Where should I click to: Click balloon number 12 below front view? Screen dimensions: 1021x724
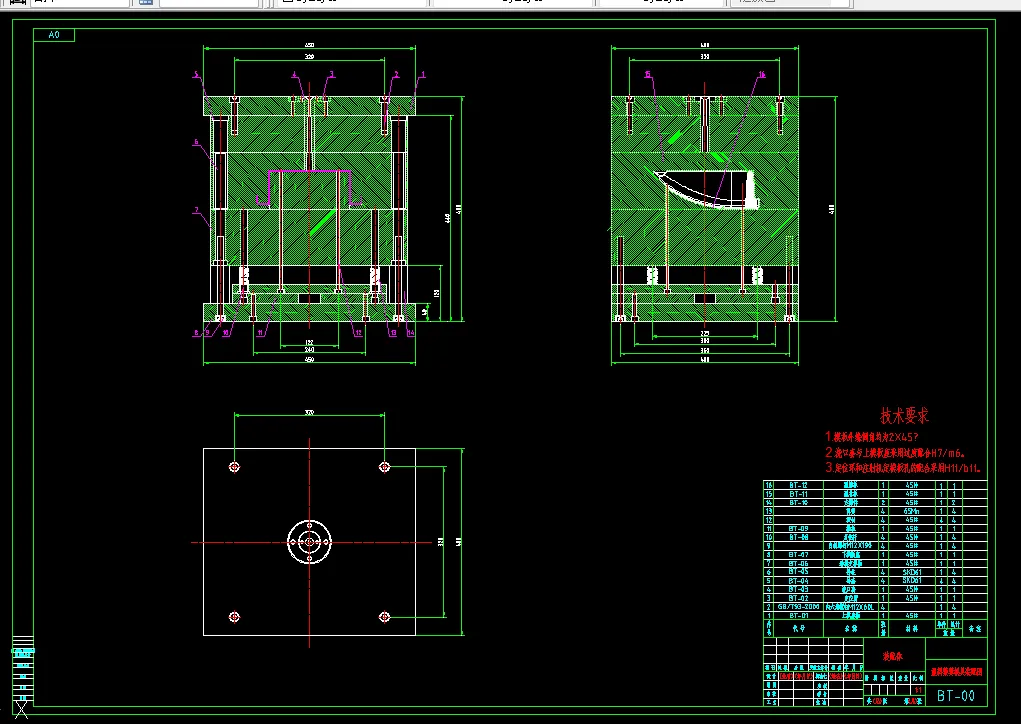point(357,333)
